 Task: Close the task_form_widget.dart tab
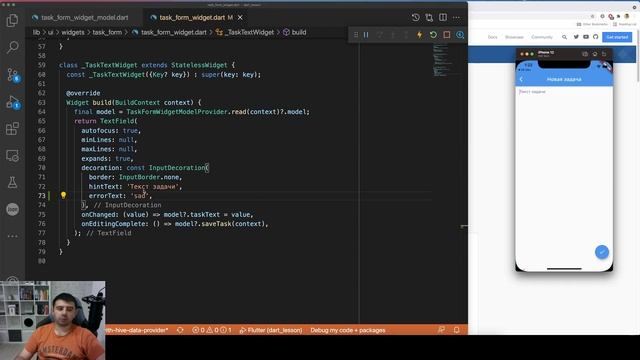pyautogui.click(x=240, y=18)
